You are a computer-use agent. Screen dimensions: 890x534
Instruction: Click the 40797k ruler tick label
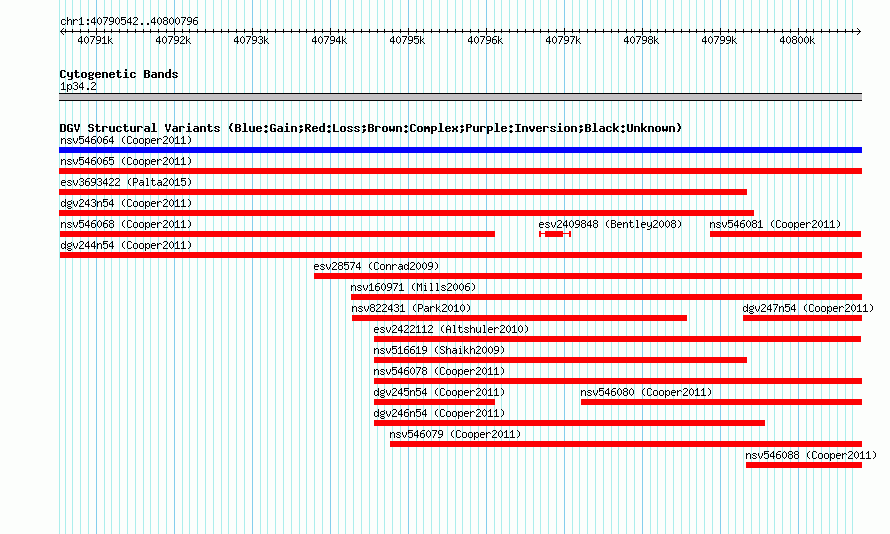coord(563,40)
